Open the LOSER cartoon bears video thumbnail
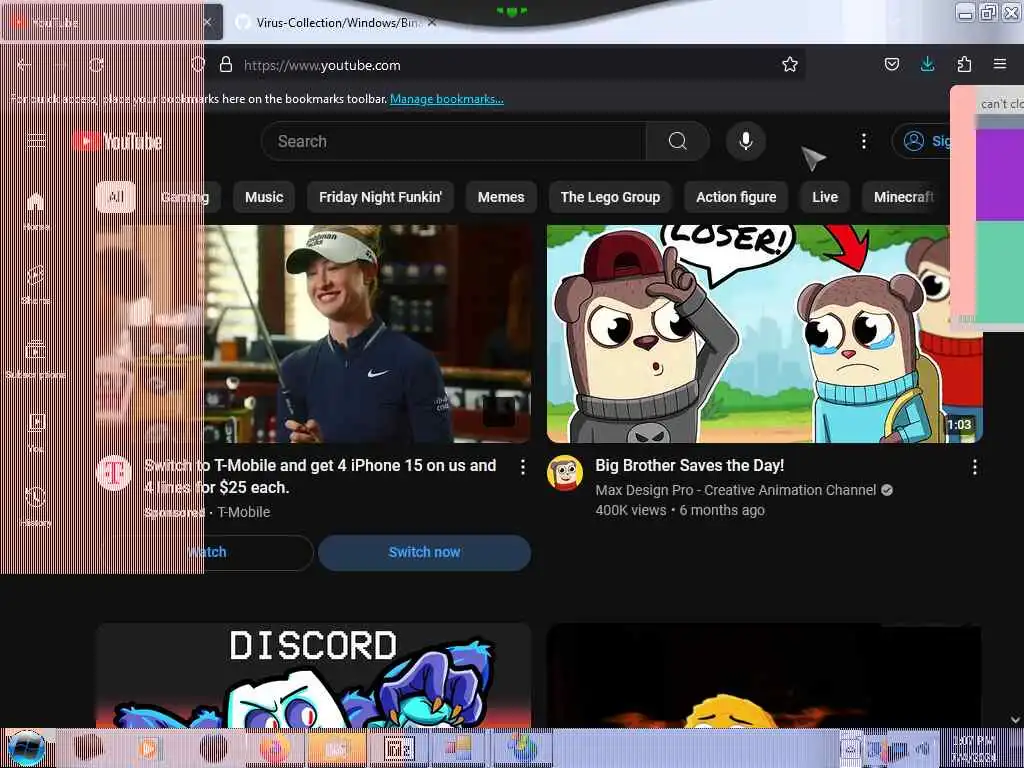1024x768 pixels. (765, 334)
